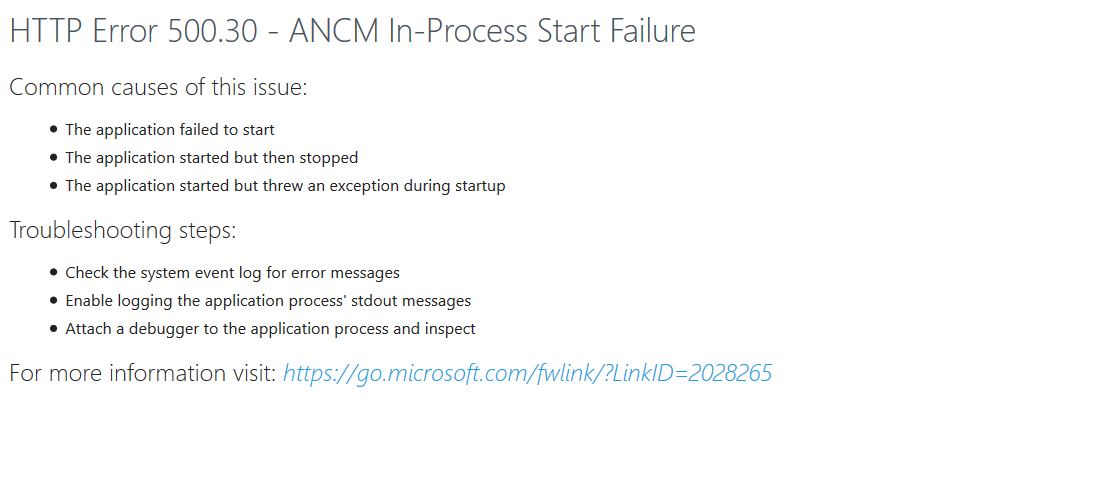Screen dimensions: 1102x486
Task: Click bullet dot before 'The application failed to start'
Action: [x=54, y=130]
